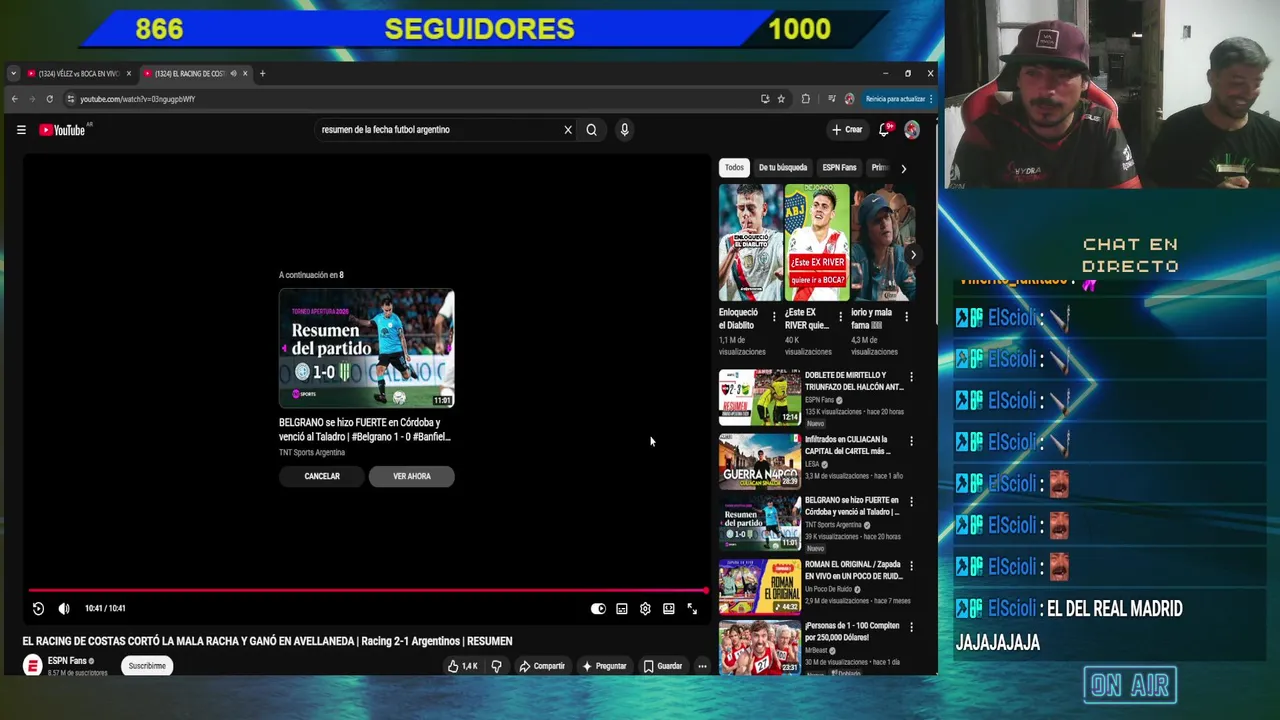Open the YouTube notifications bell

884,130
